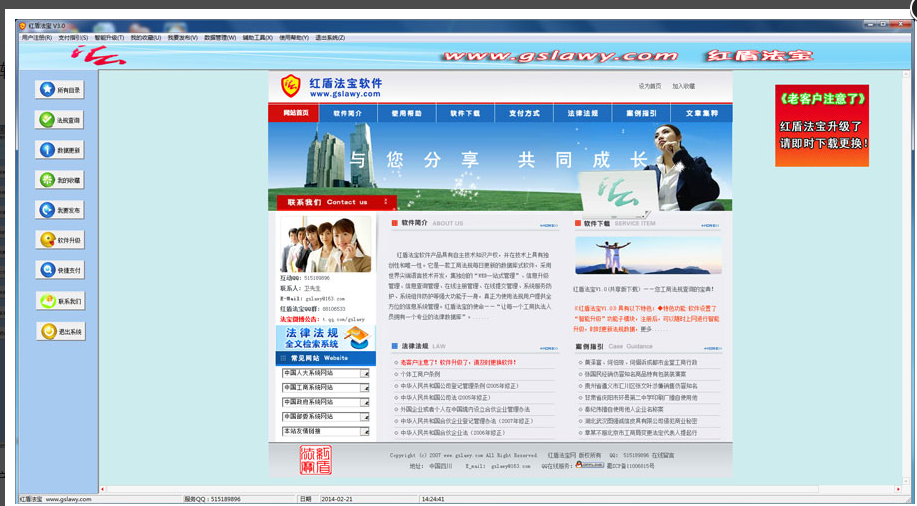Expand the 中国工商系统网站 dropdown
This screenshot has width=917, height=506.
[x=365, y=388]
